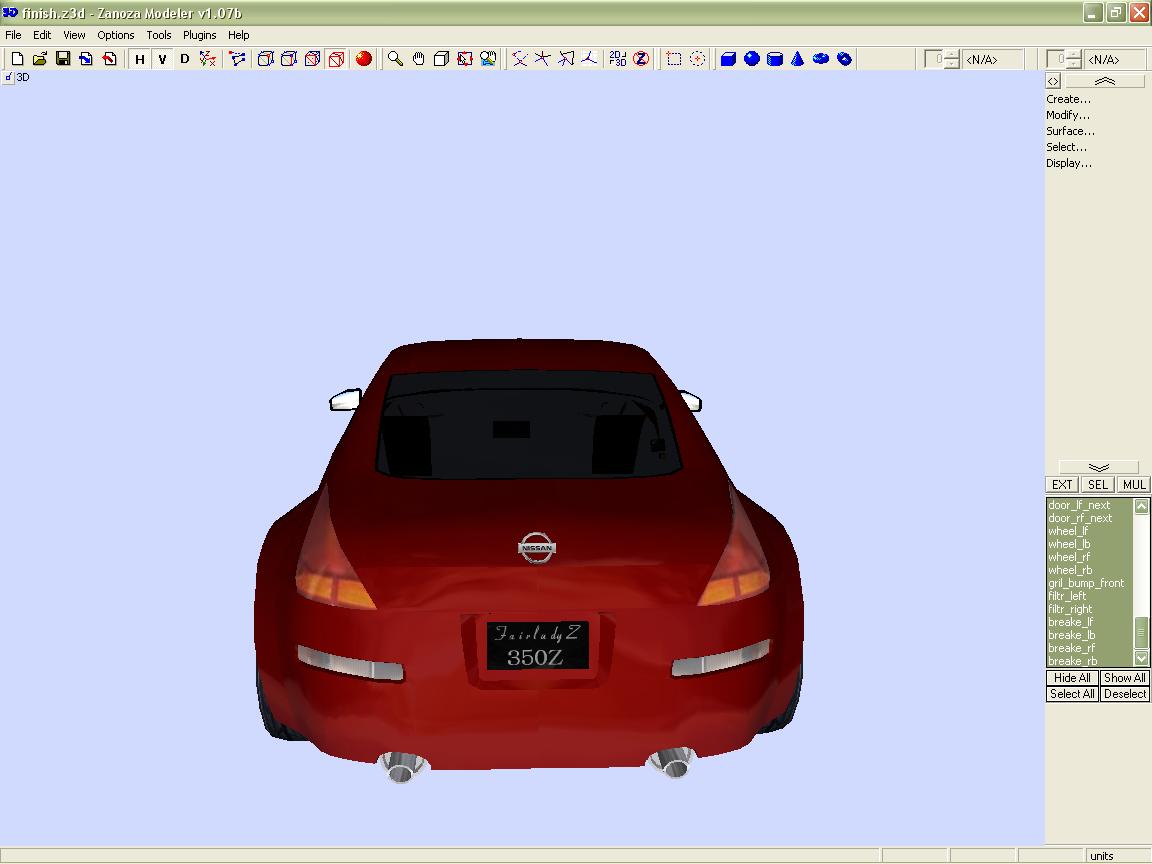Click the red sphere render icon

click(x=364, y=59)
